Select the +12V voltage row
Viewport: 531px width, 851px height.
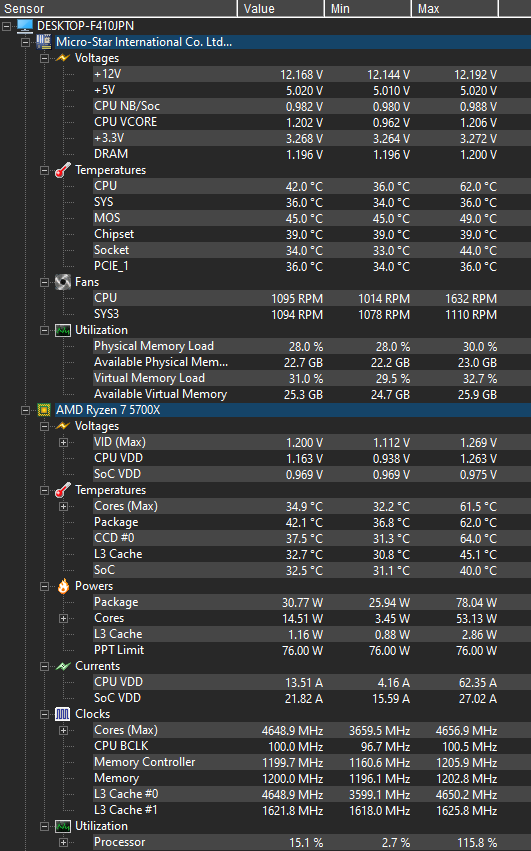point(312,74)
